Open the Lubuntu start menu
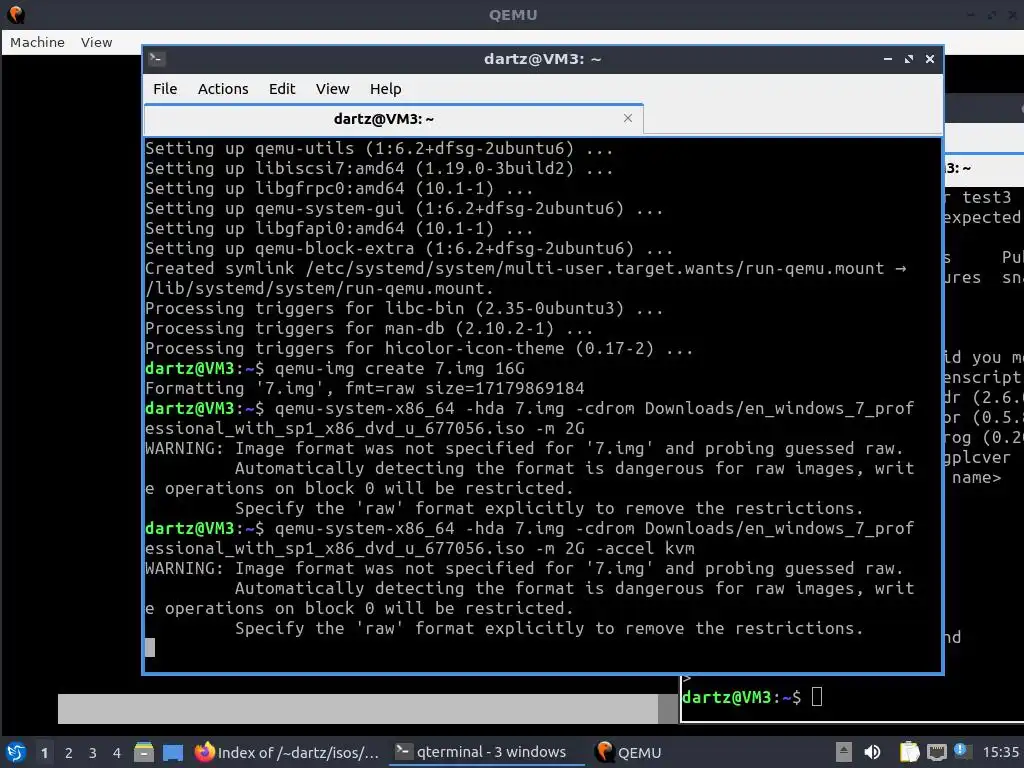The height and width of the screenshot is (768, 1024). coord(16,752)
